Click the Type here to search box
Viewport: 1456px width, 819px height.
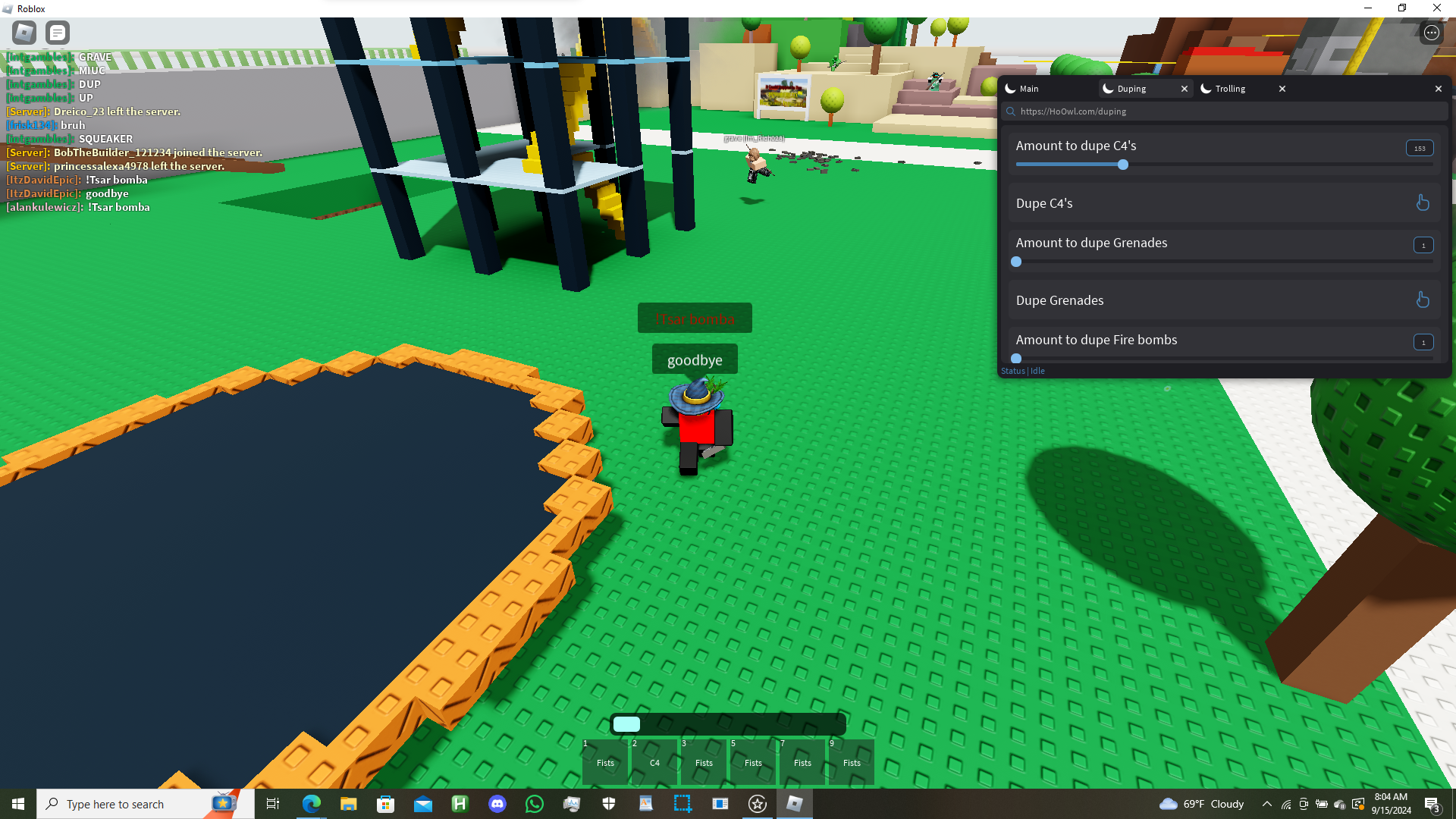click(145, 804)
